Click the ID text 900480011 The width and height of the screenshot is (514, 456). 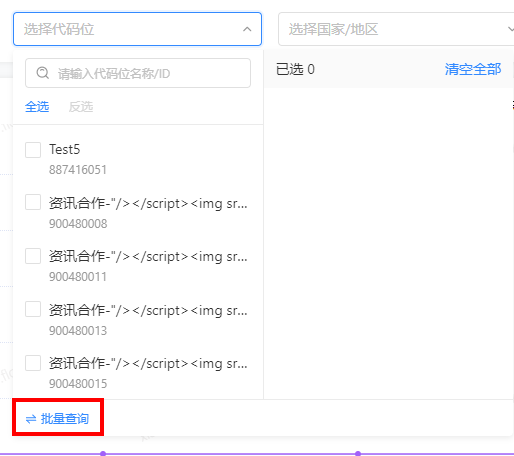[x=78, y=277]
